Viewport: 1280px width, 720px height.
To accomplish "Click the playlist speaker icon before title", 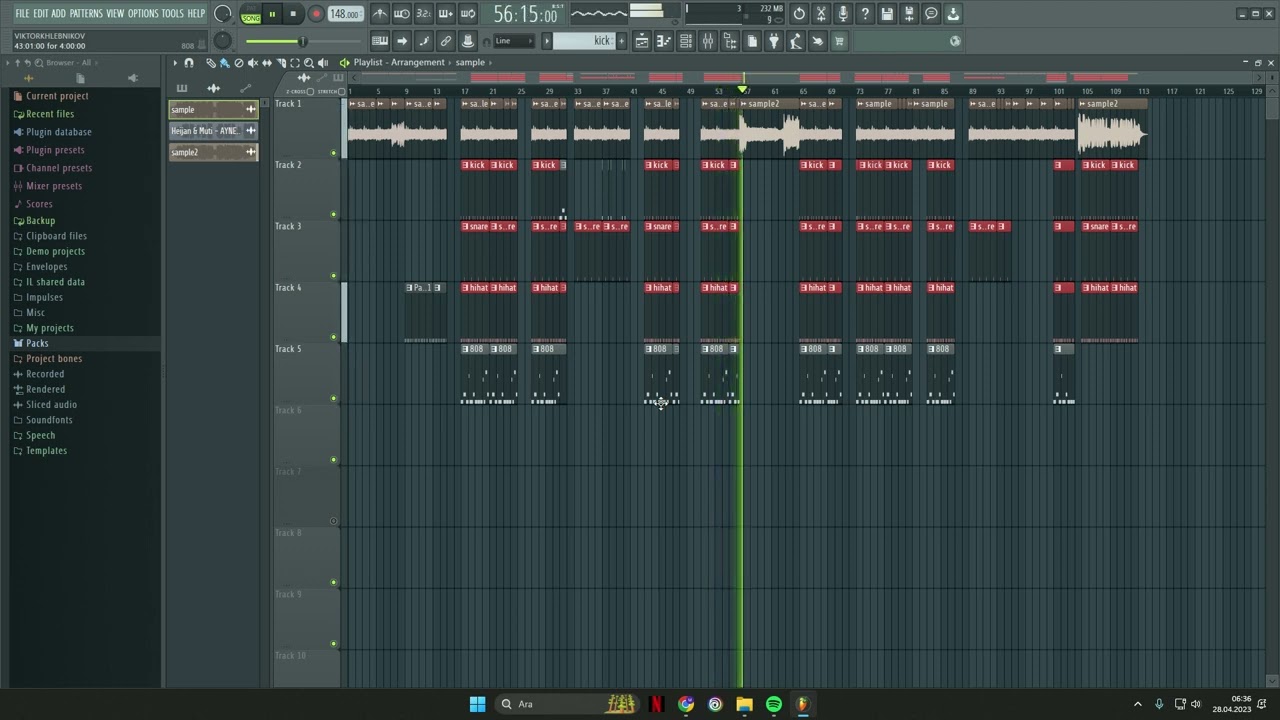I will pos(344,63).
